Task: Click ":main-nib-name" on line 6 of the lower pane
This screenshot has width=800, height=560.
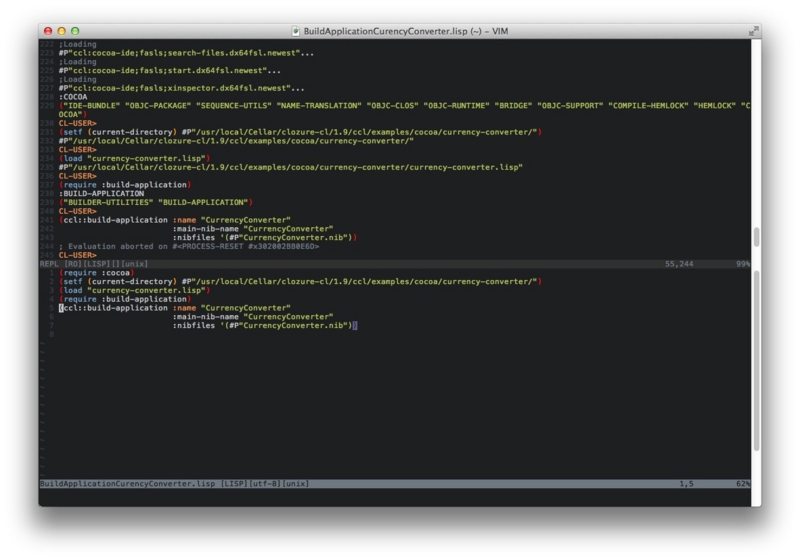Action: 206,317
